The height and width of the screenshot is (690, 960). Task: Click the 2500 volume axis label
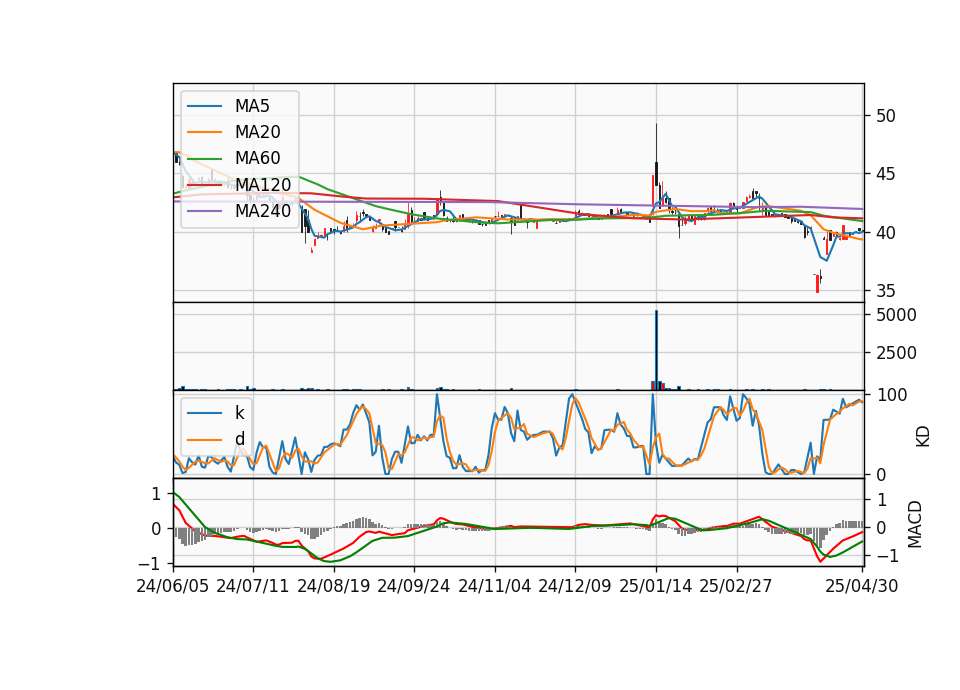point(896,353)
